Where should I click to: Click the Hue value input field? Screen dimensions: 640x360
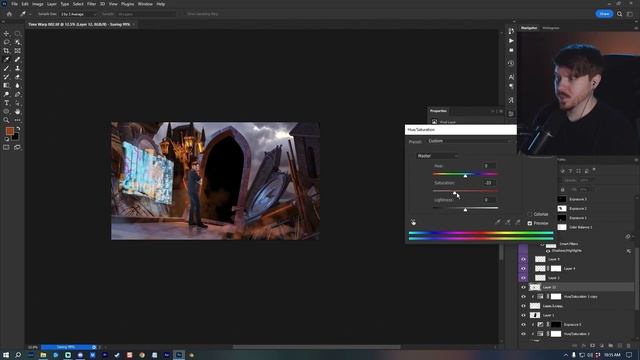pyautogui.click(x=489, y=166)
